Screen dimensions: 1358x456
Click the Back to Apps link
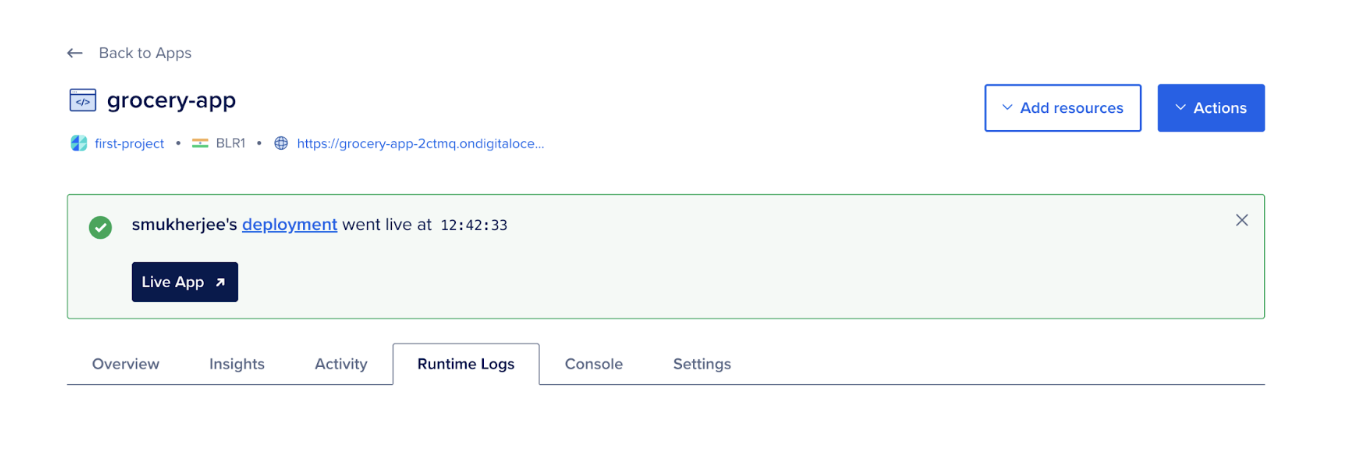[145, 53]
